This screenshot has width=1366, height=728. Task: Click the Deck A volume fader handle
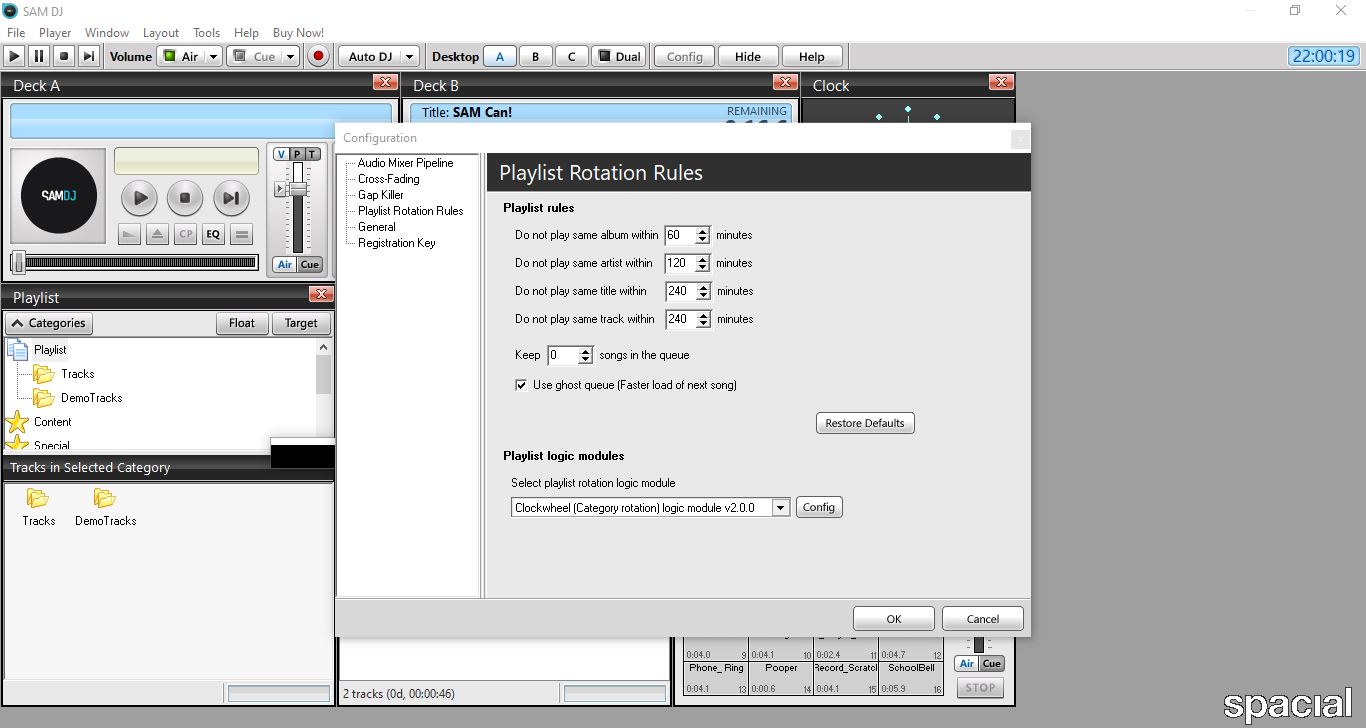[x=297, y=188]
